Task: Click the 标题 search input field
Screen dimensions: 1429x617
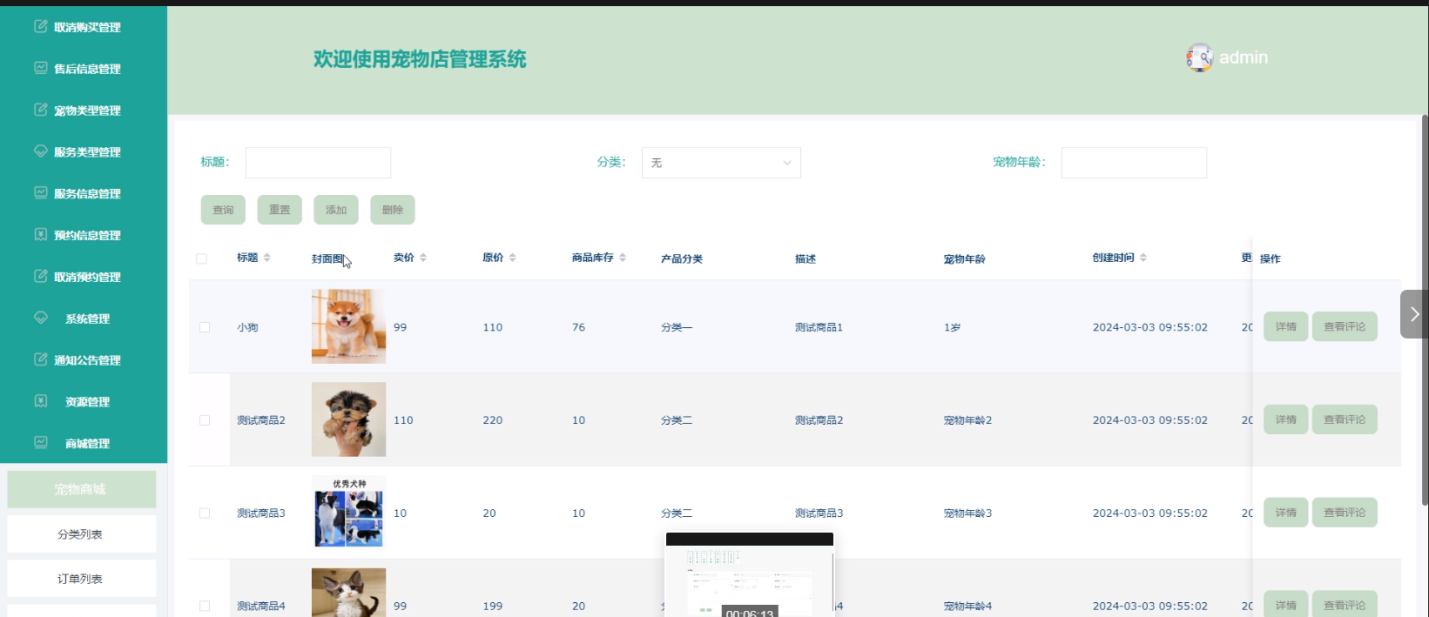Action: click(318, 163)
